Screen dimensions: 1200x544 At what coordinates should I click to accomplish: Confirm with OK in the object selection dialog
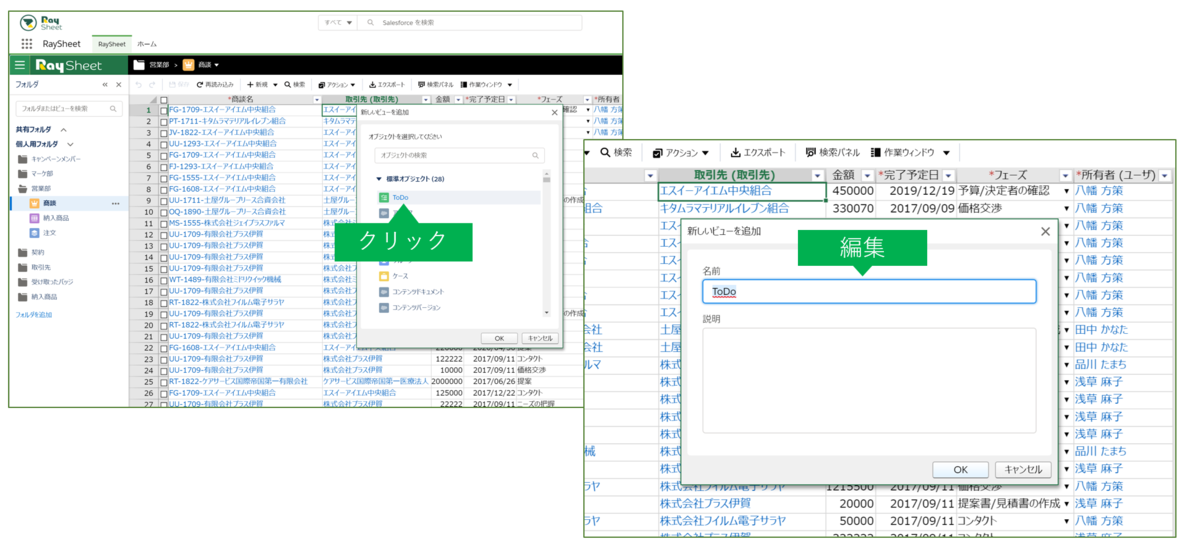[x=499, y=338]
